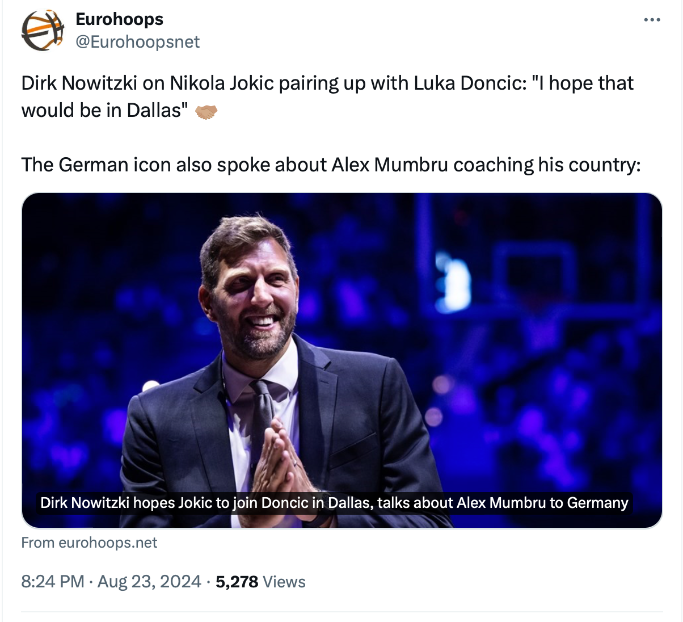
Task: Click the 5,278 view count number
Action: [237, 581]
